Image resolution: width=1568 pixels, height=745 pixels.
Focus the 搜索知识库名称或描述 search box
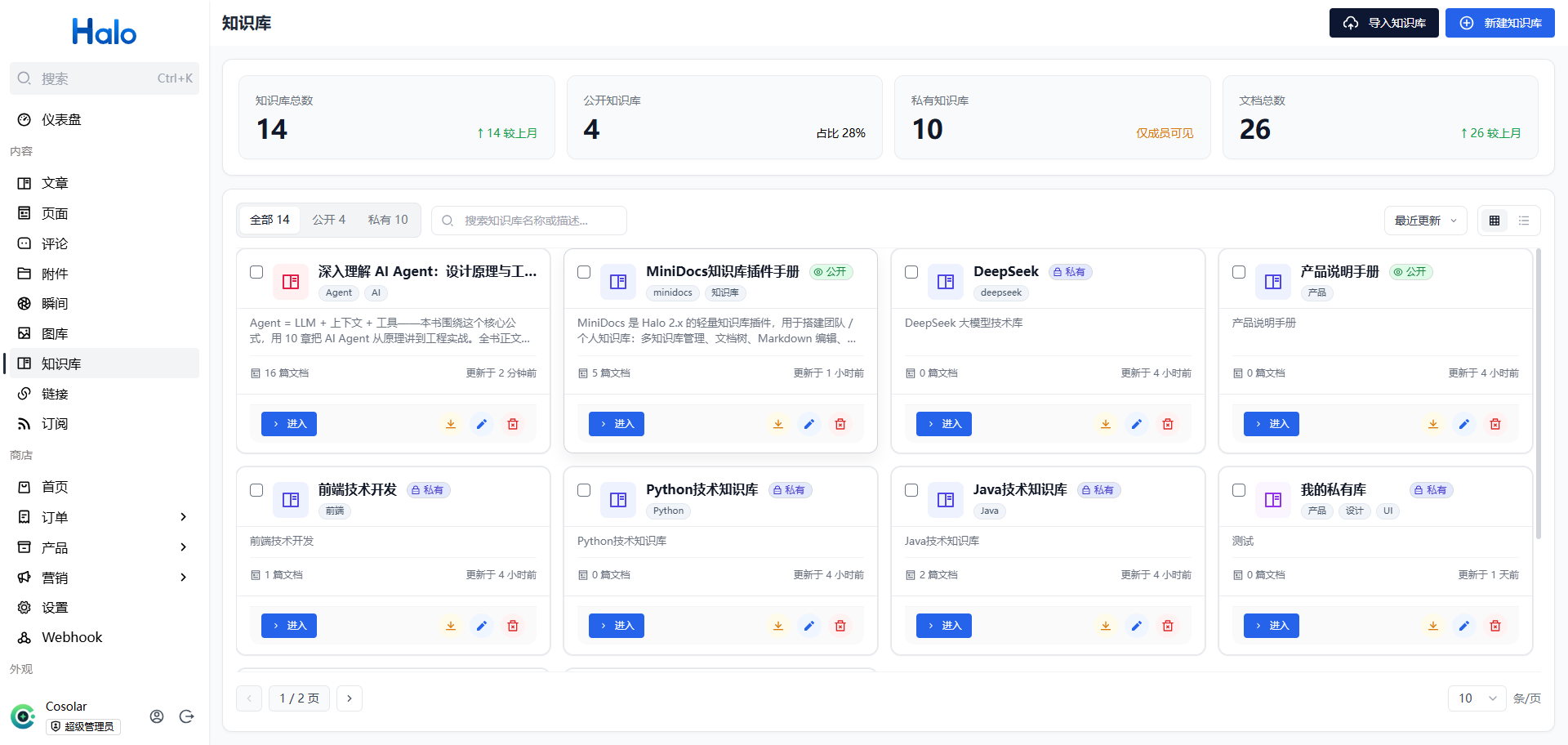pyautogui.click(x=529, y=221)
